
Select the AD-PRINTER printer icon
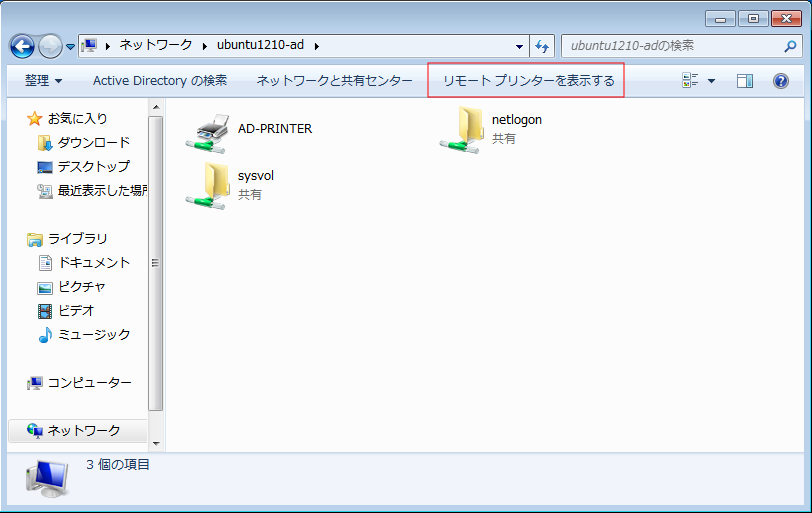(208, 134)
